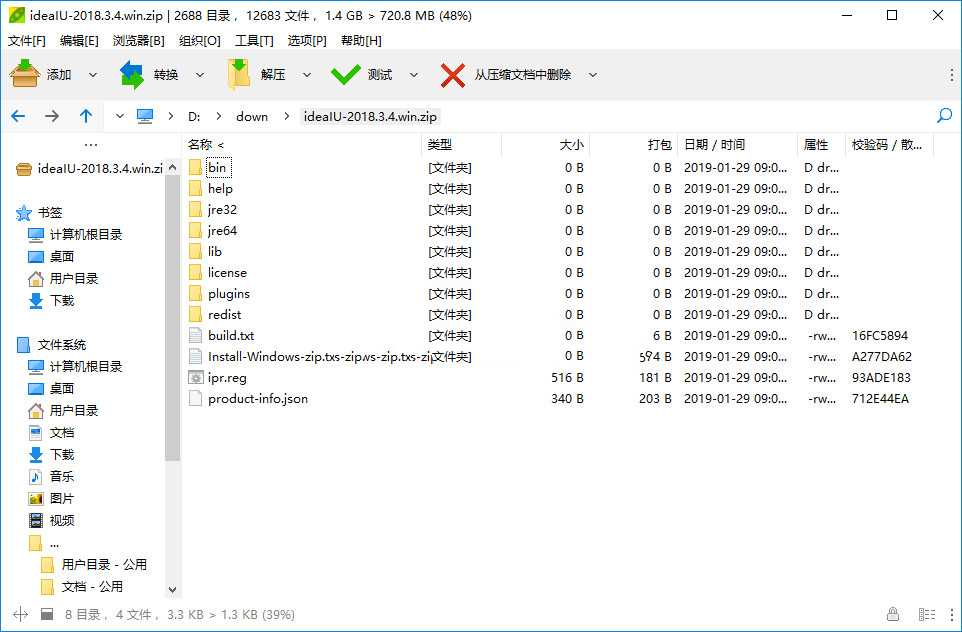Click the Extract files toolbar icon
Viewport: 962px width, 632px height.
(x=239, y=73)
